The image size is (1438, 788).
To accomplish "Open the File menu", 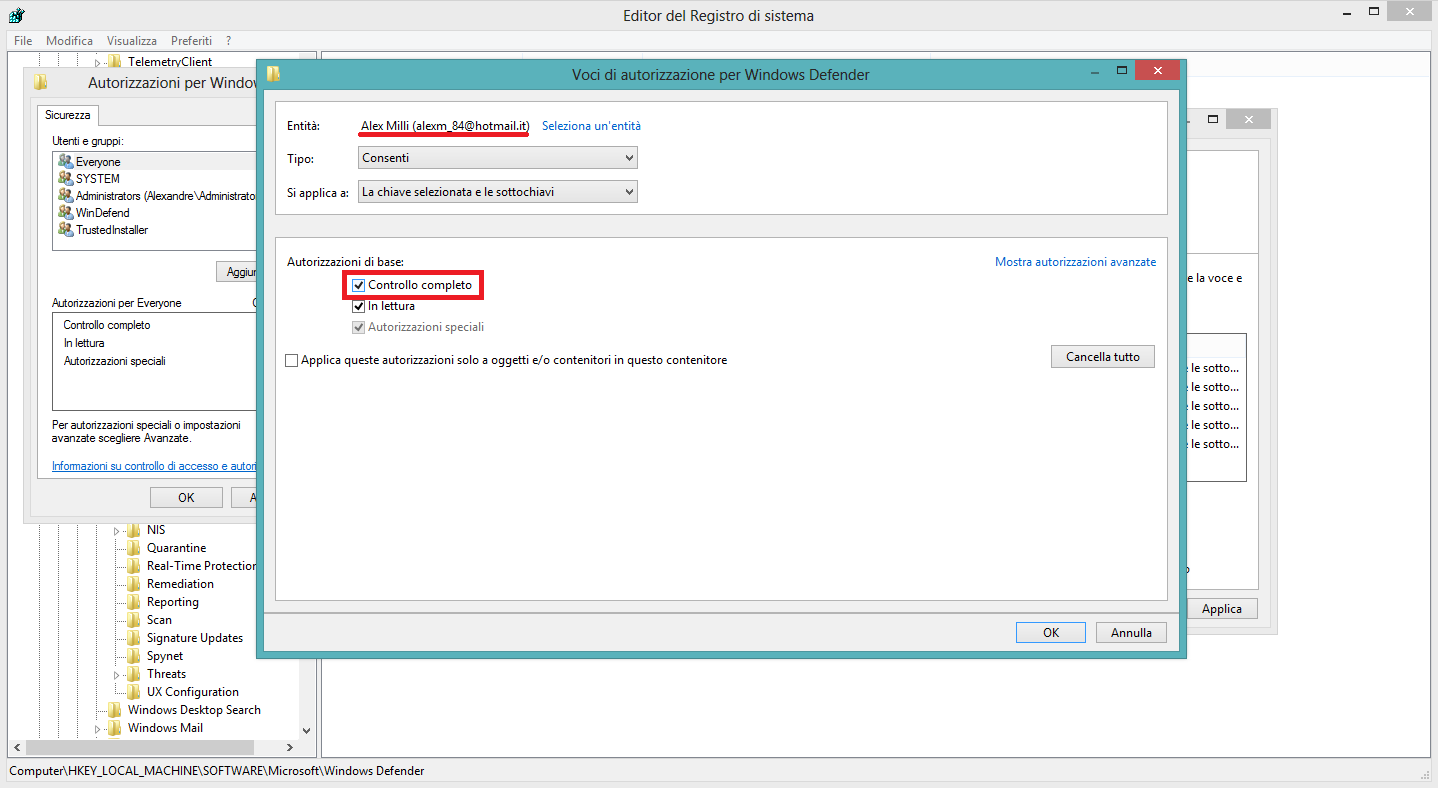I will pyautogui.click(x=23, y=41).
